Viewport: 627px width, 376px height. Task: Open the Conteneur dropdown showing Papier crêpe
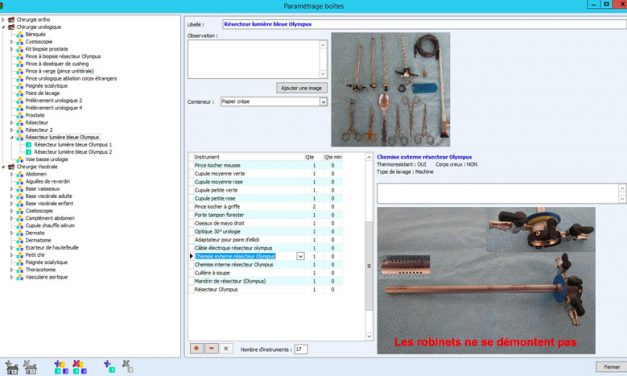[323, 102]
